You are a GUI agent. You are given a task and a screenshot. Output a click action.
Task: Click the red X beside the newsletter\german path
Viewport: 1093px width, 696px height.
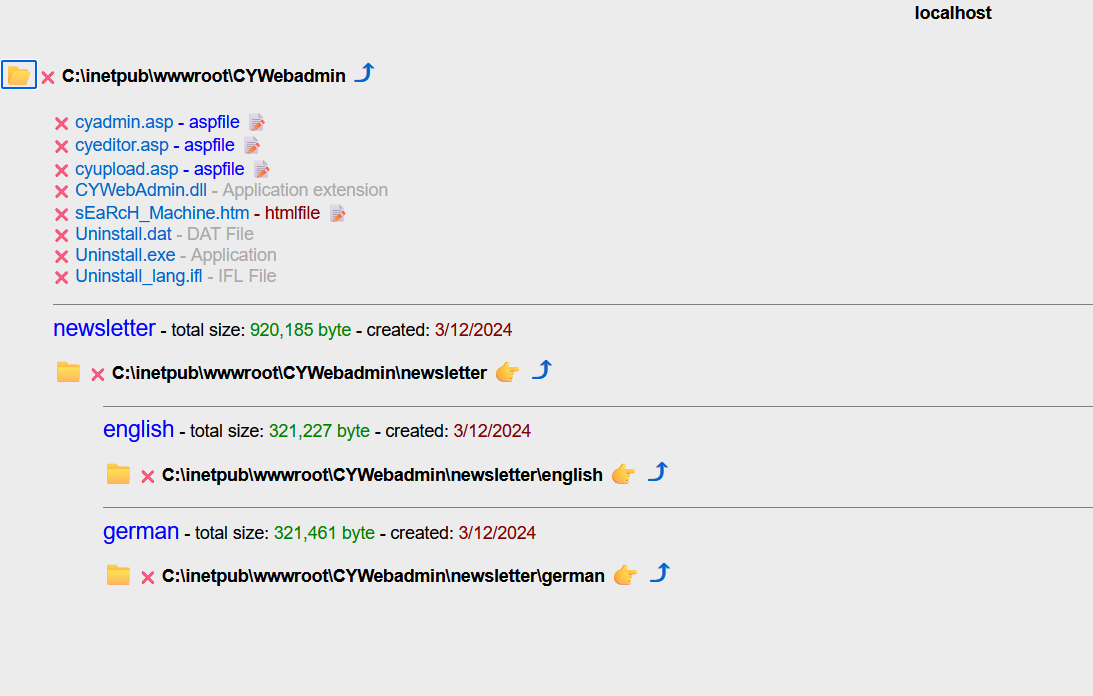tap(148, 577)
